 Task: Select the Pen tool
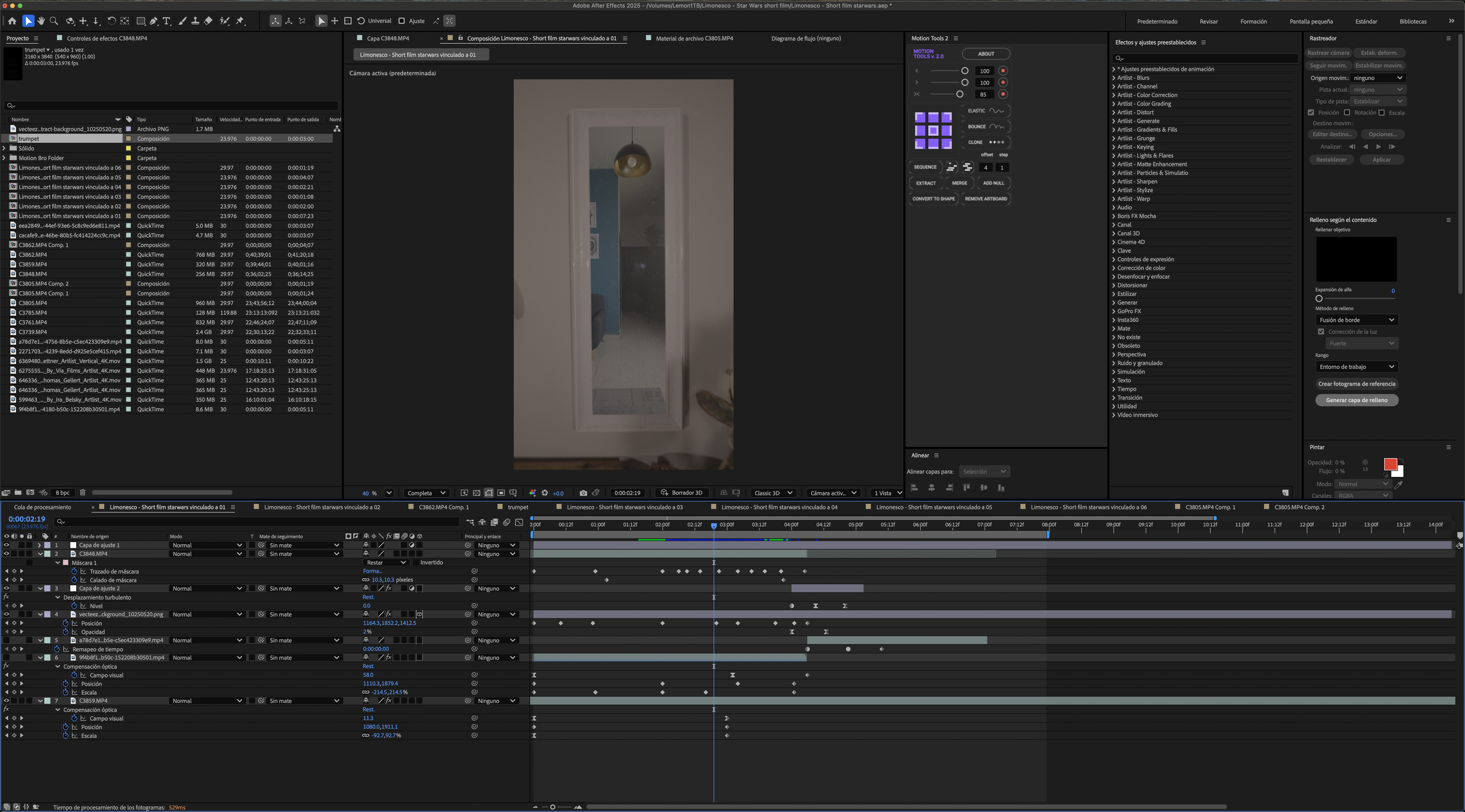point(154,21)
